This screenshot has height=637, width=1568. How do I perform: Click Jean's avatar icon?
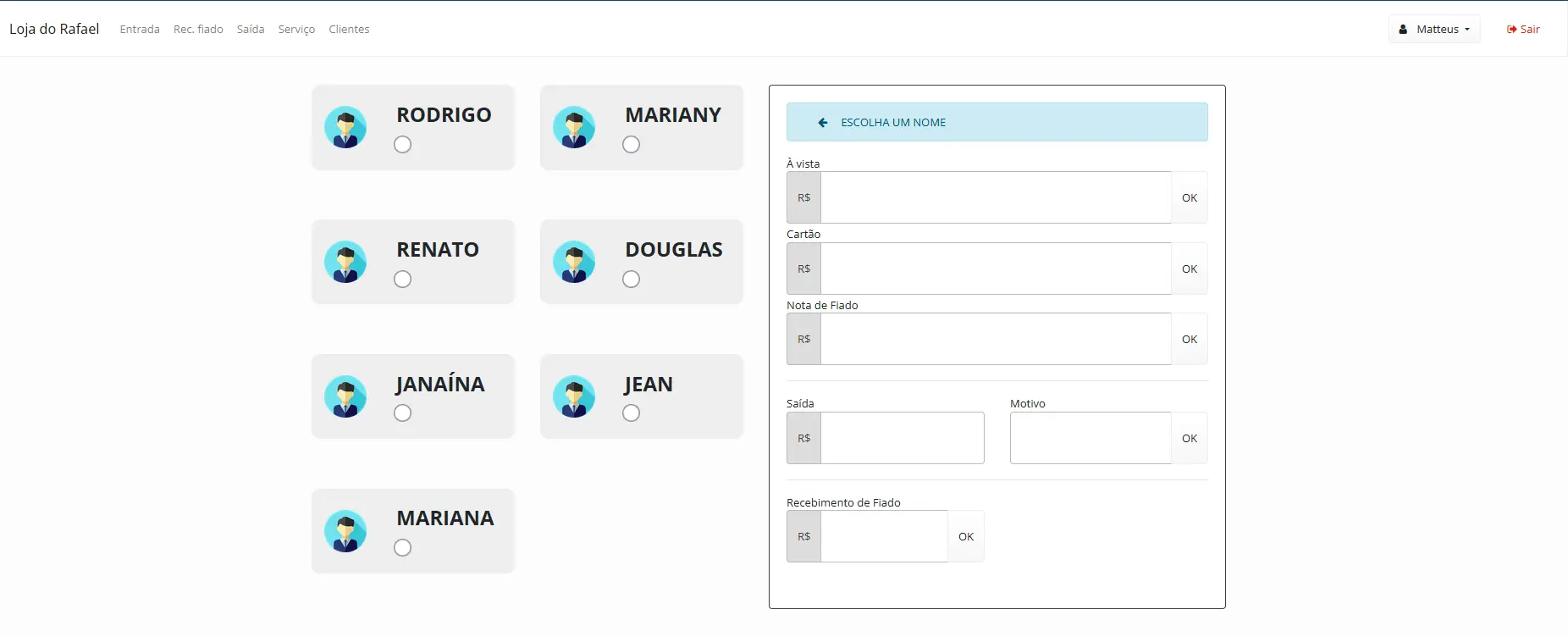[574, 396]
